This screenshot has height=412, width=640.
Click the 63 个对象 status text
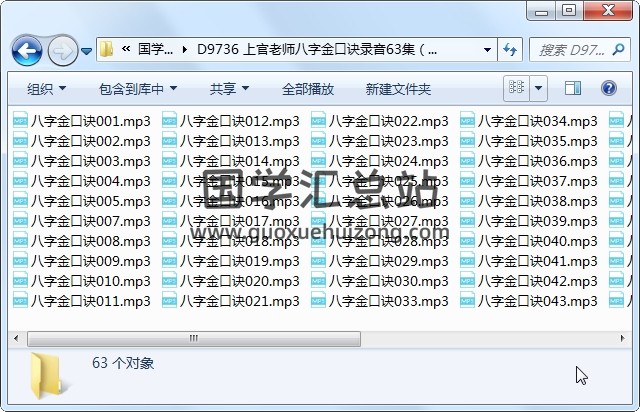tap(123, 363)
